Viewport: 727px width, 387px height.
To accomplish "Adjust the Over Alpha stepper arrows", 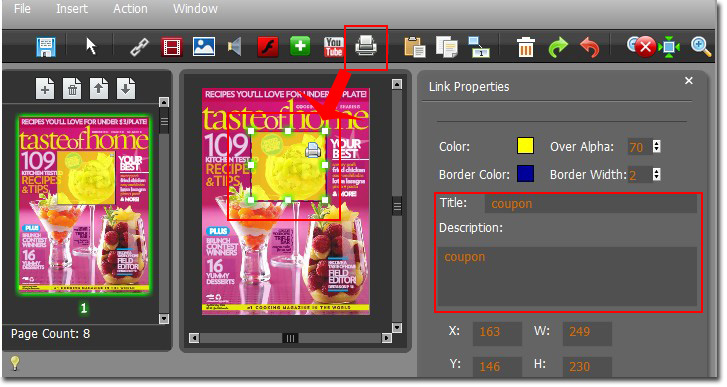I will (656, 146).
